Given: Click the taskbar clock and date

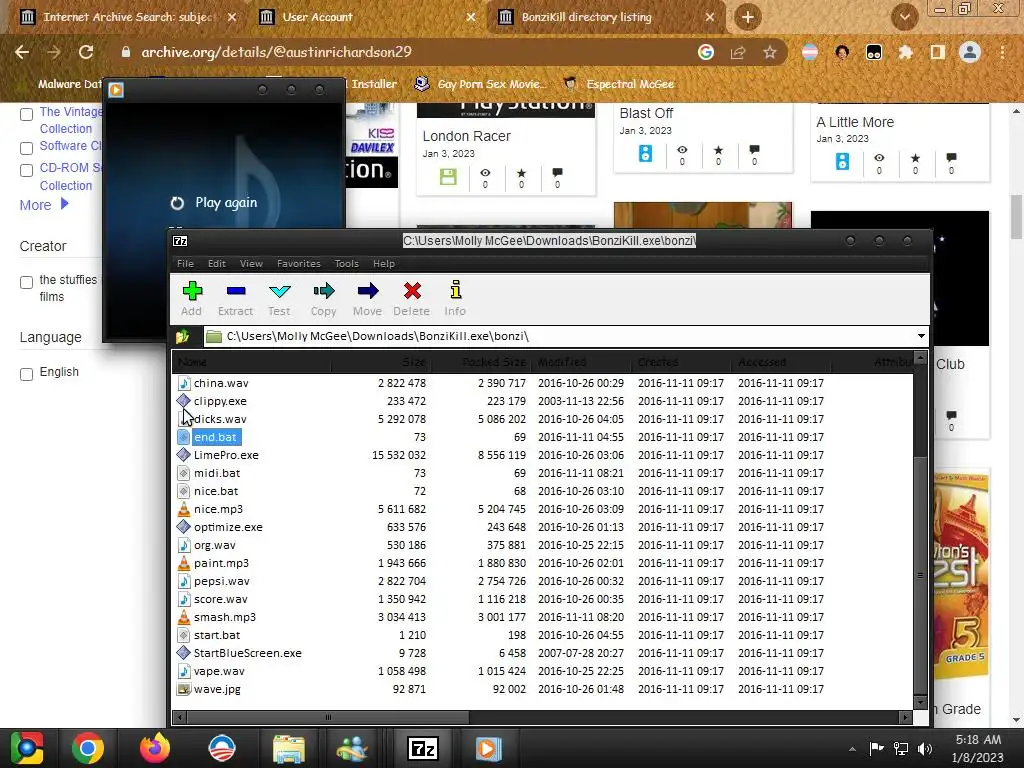Looking at the screenshot, I should coord(978,748).
